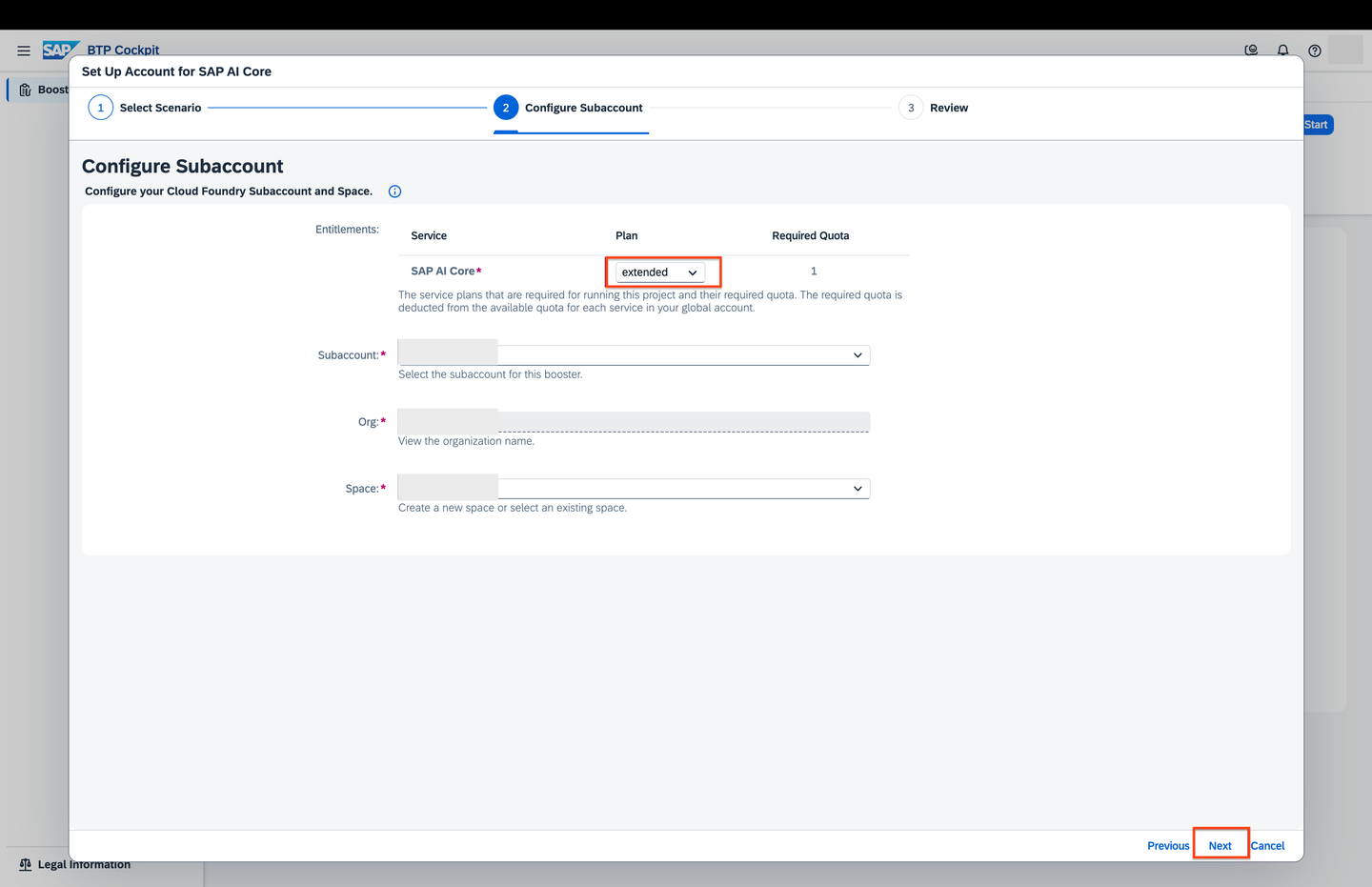Open the extended plan dropdown
The image size is (1372, 887).
(660, 272)
